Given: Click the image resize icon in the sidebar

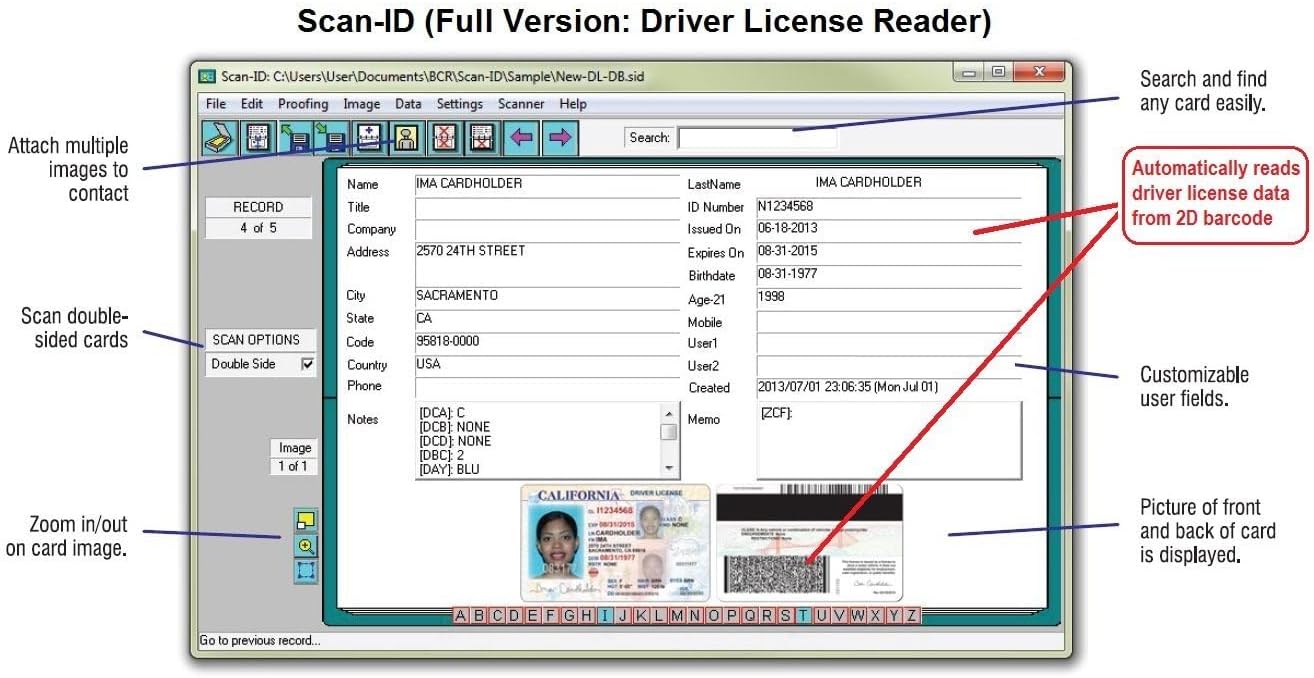Looking at the screenshot, I should pyautogui.click(x=305, y=519).
